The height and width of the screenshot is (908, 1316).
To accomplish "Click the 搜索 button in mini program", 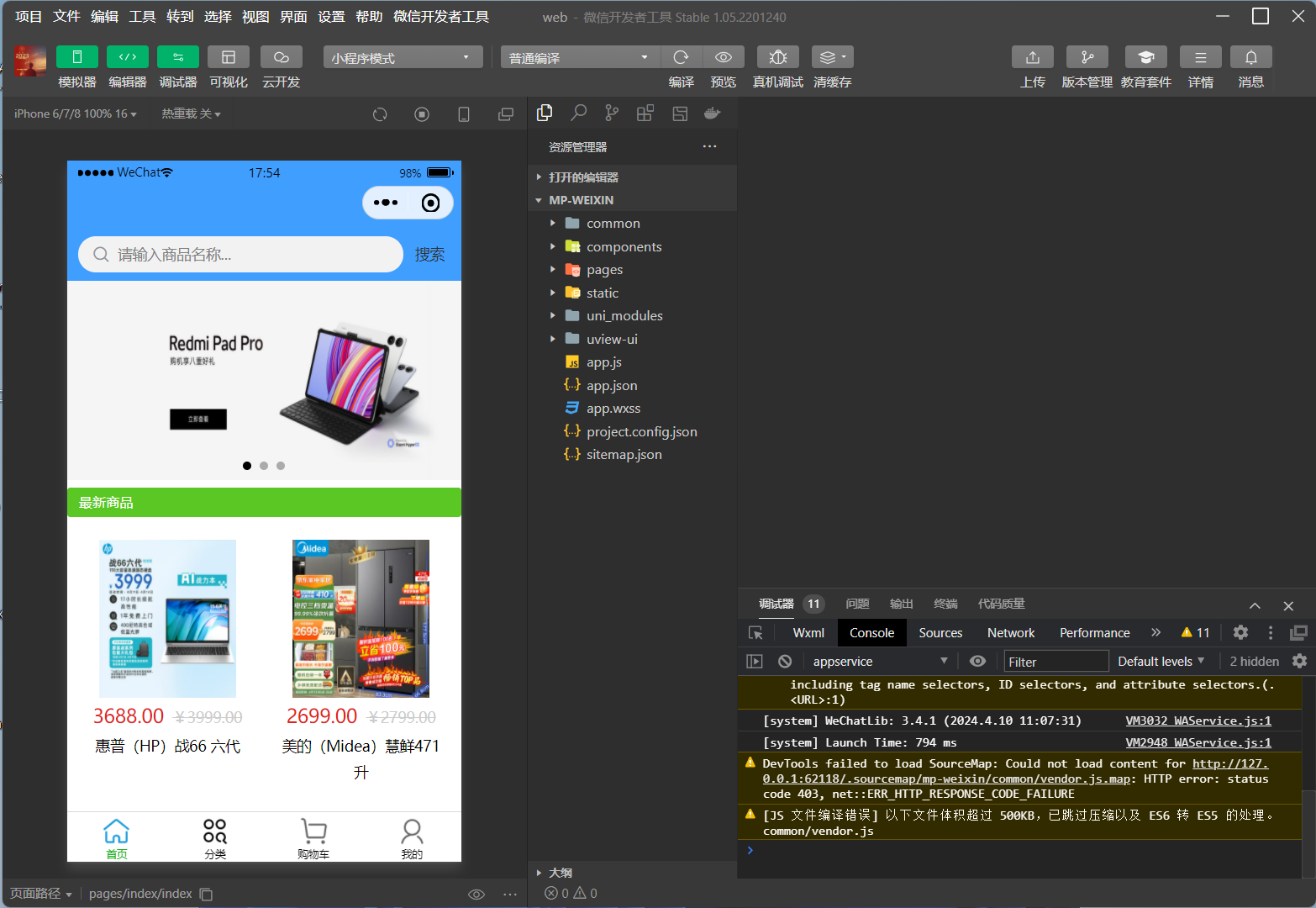I will click(429, 254).
